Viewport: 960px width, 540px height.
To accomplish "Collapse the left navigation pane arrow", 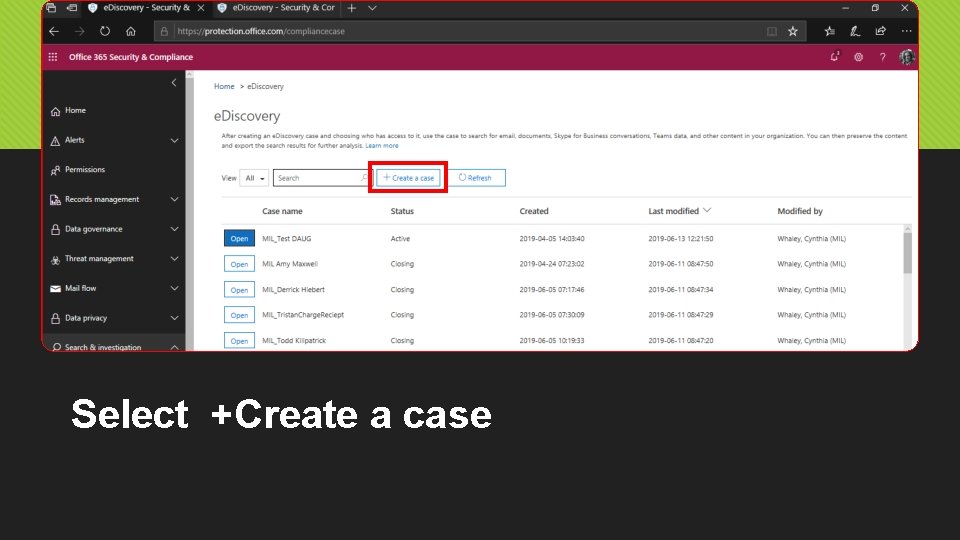I will click(x=174, y=82).
